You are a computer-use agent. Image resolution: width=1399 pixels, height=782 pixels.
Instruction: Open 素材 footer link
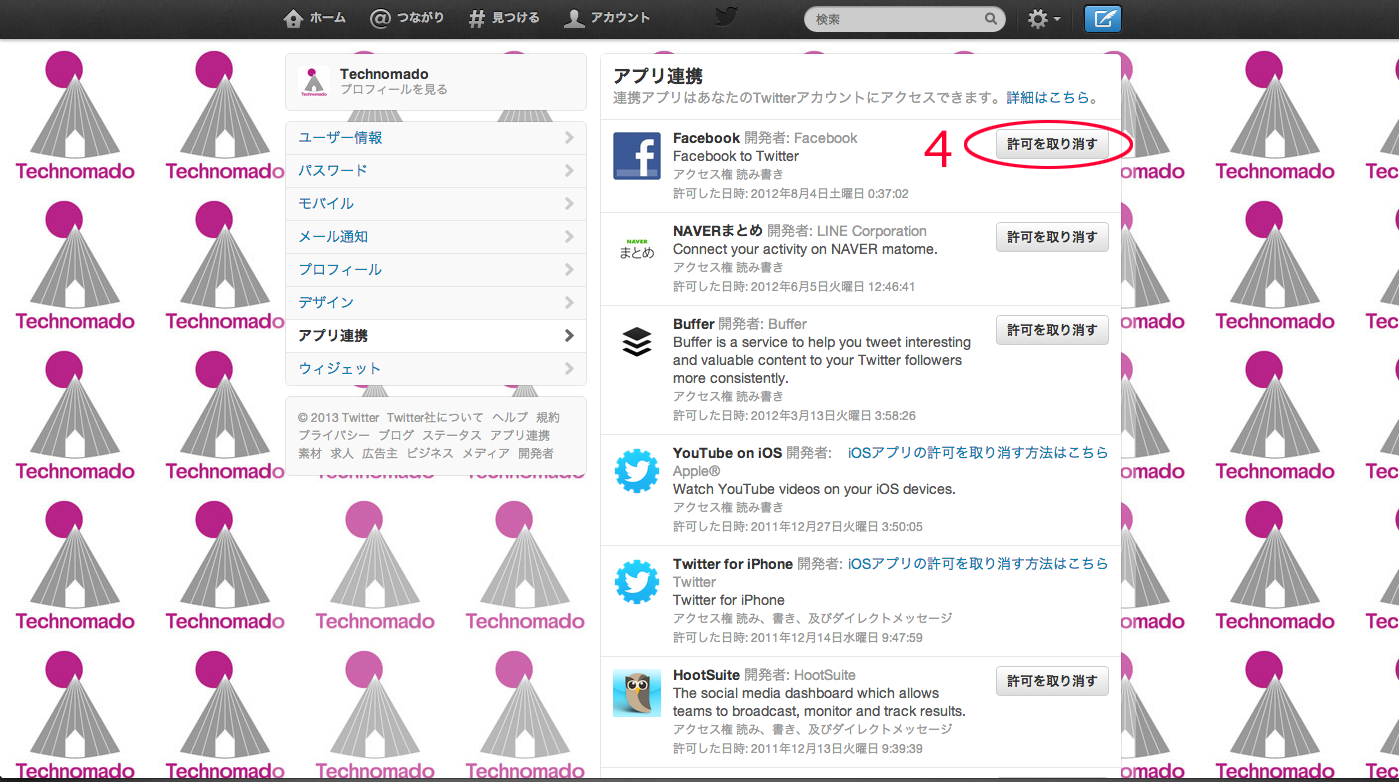click(x=310, y=454)
